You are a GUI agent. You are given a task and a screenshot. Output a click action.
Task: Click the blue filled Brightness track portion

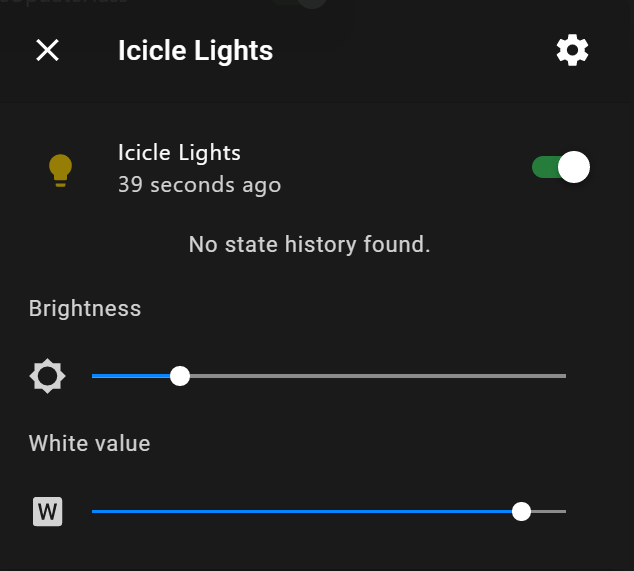pos(130,376)
